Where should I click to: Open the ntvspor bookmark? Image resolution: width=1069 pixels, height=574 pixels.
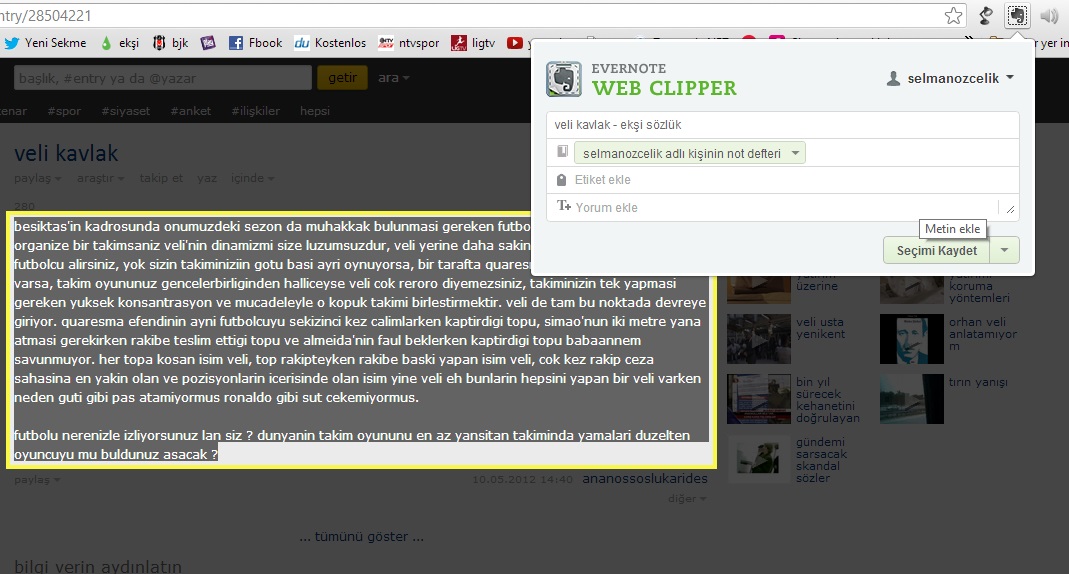[408, 43]
